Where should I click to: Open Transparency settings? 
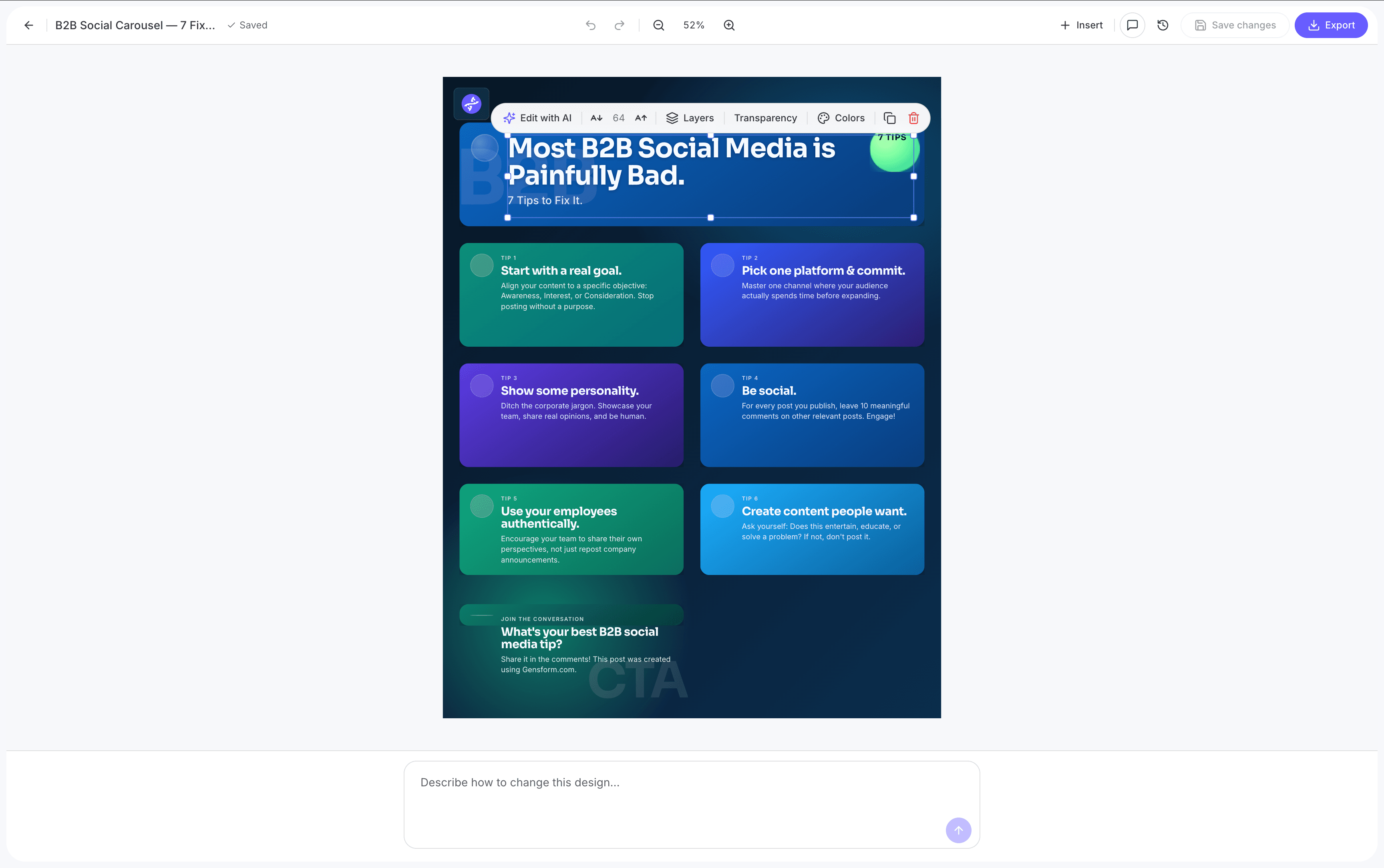[765, 118]
